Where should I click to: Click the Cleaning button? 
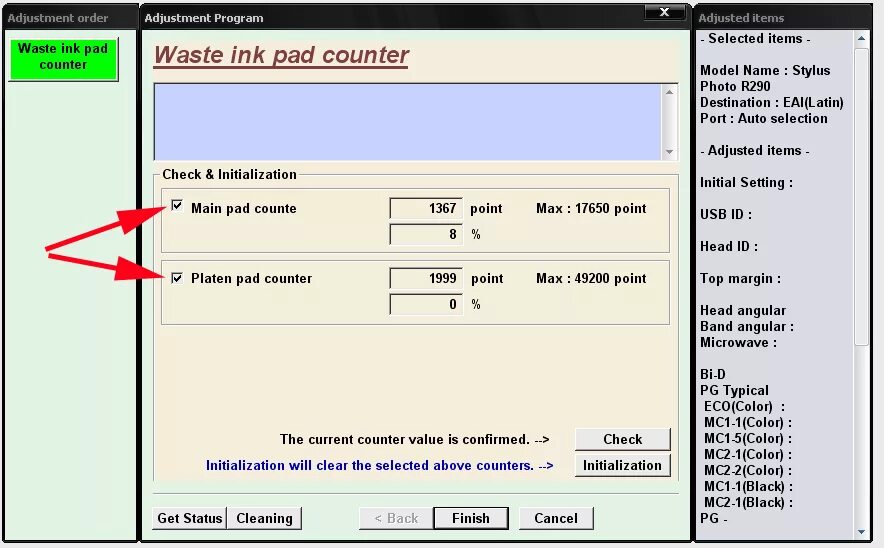pos(264,518)
